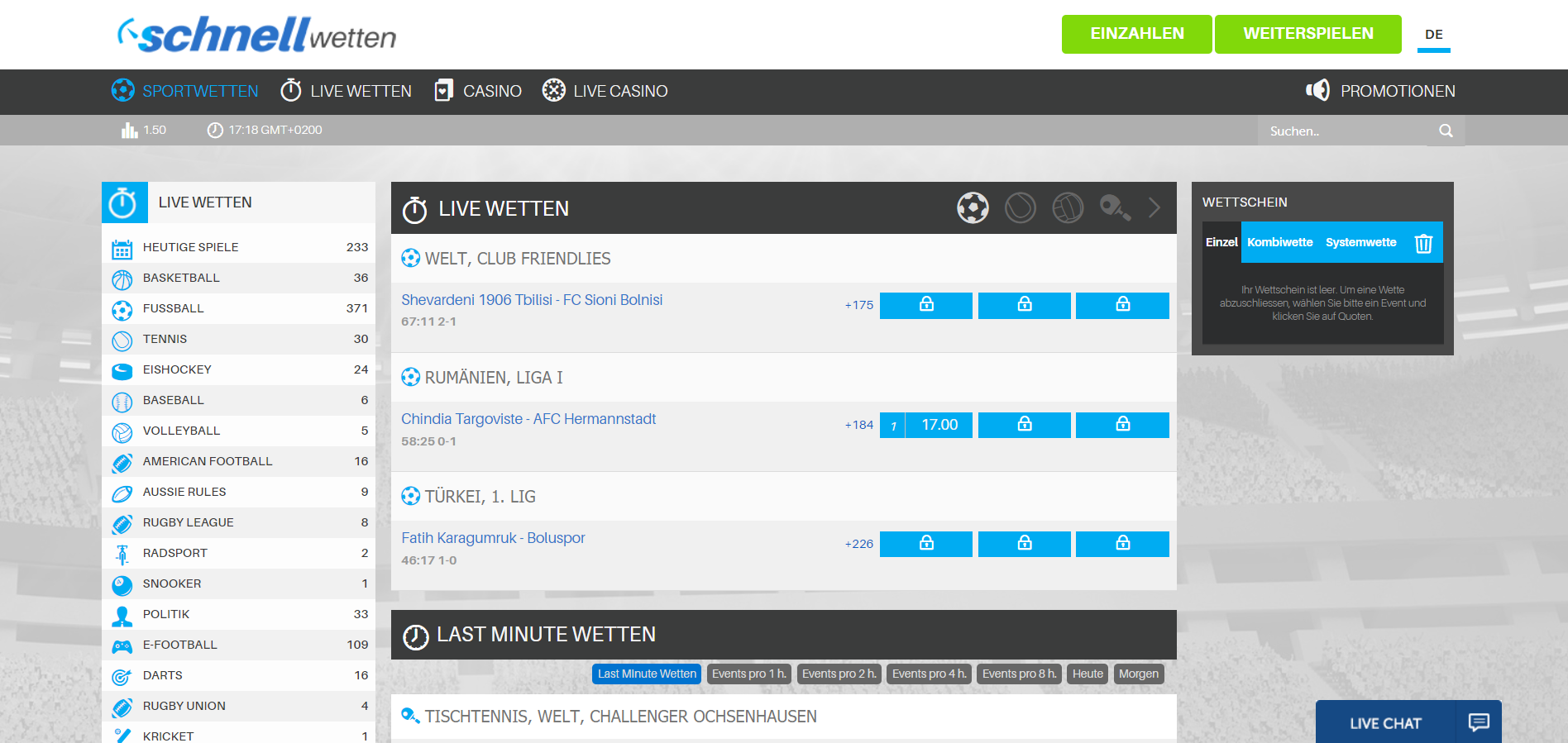This screenshot has height=743, width=1568.
Task: Click the magnifier search icon
Action: tap(1446, 131)
